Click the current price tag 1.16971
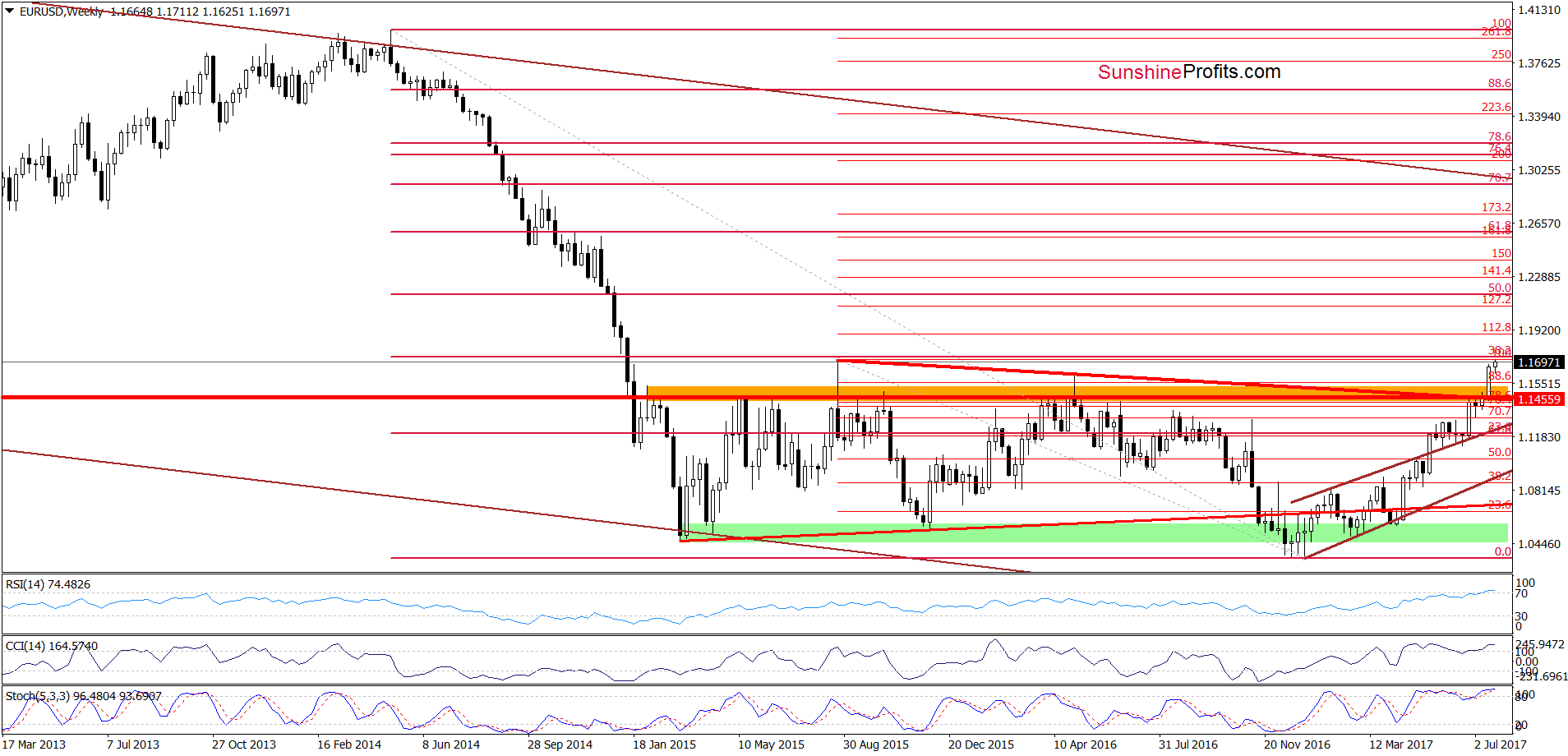 1538,362
